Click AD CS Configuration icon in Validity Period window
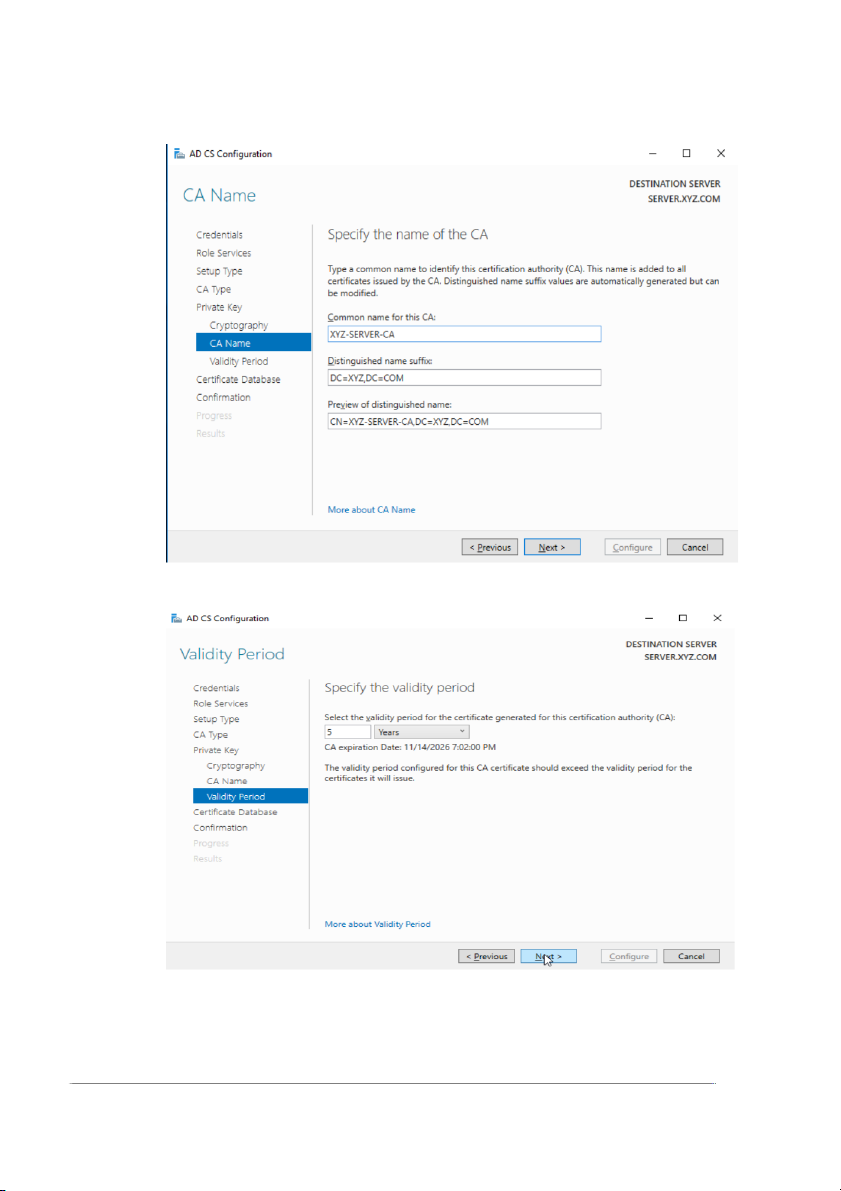This screenshot has height=1191, width=841. point(176,618)
